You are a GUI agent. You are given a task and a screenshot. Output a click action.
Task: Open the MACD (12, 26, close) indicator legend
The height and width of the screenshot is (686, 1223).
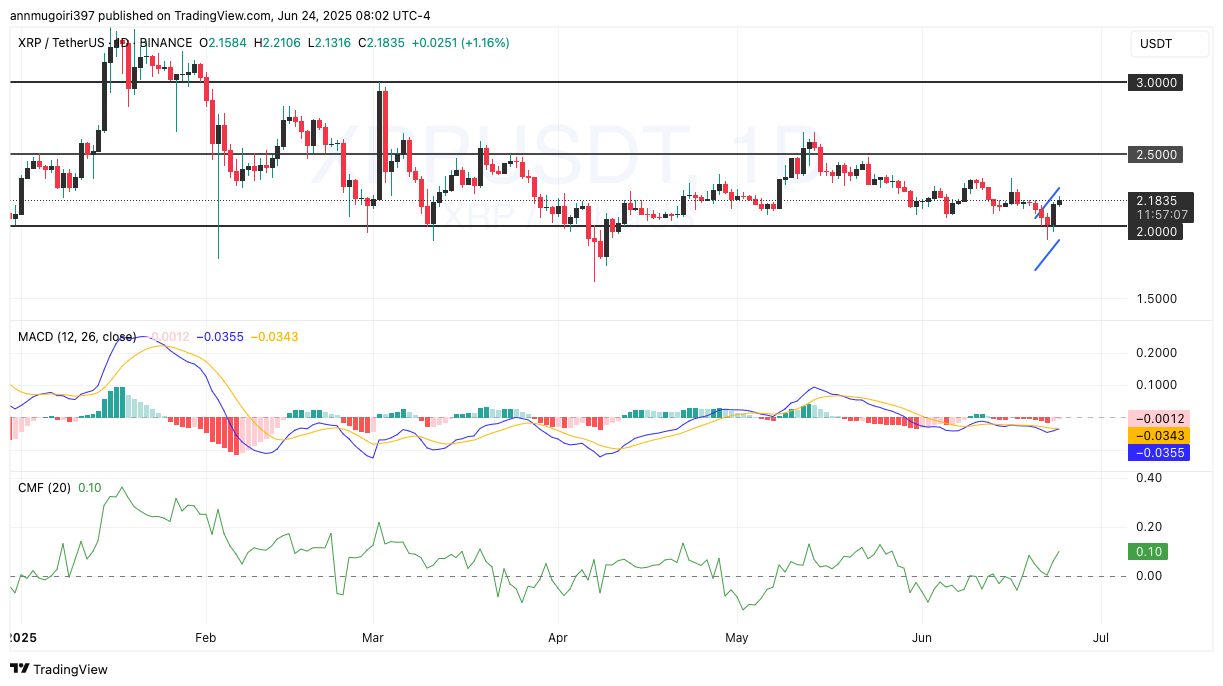pos(77,337)
